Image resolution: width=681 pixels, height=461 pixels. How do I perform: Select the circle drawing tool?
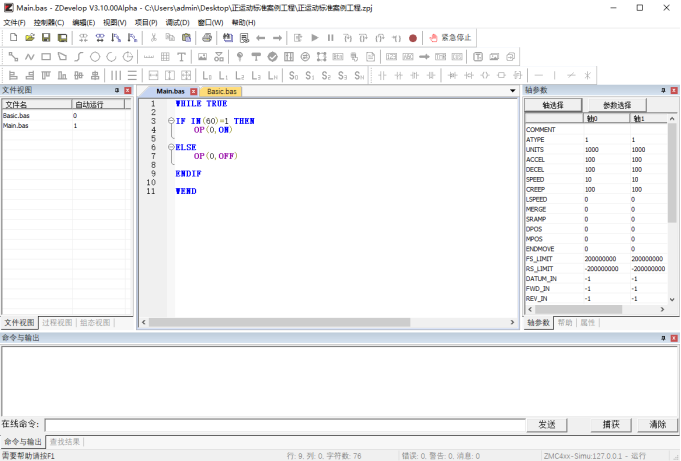[95, 56]
